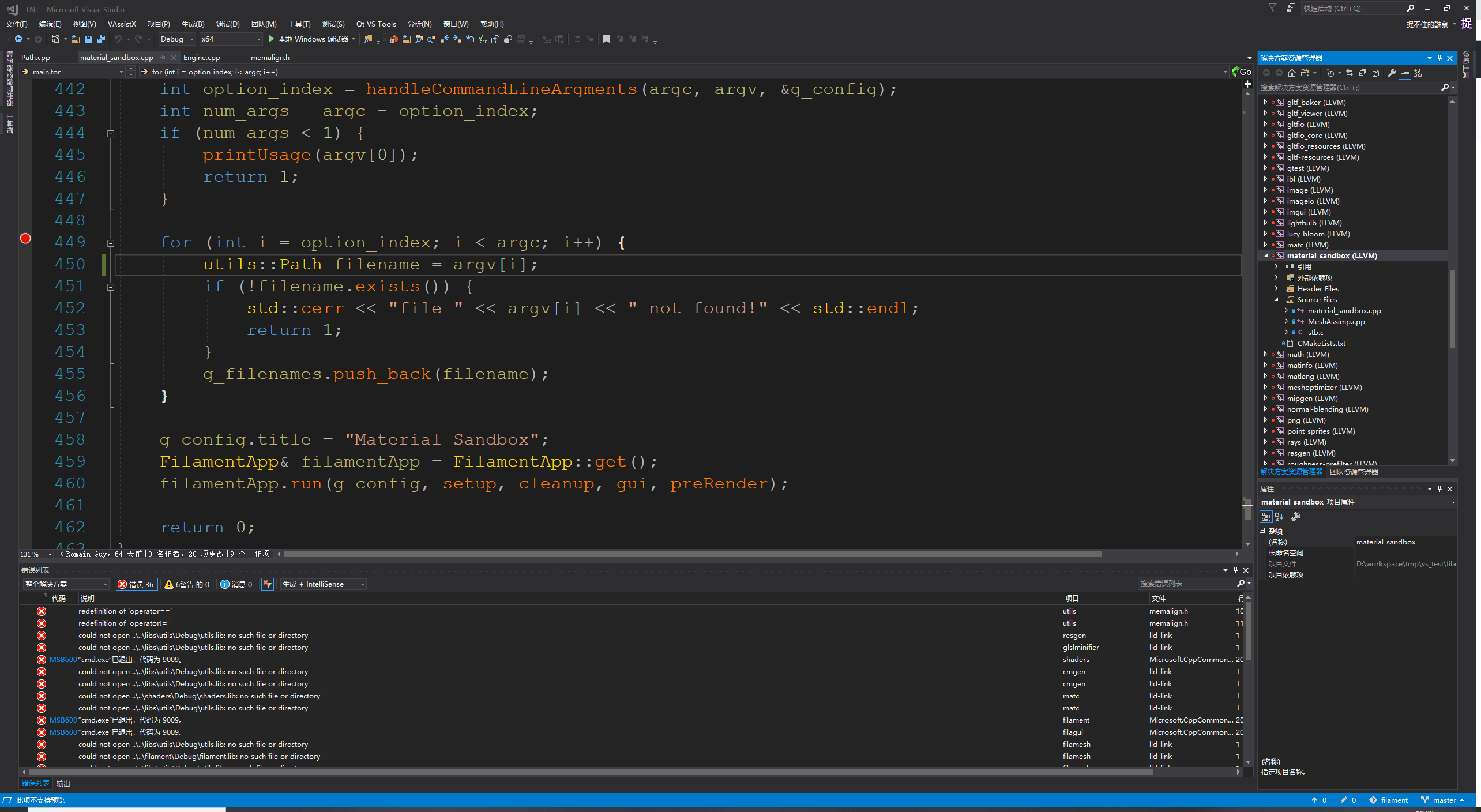Expand the Header Files folder
This screenshot has width=1481, height=812.
click(x=1276, y=288)
